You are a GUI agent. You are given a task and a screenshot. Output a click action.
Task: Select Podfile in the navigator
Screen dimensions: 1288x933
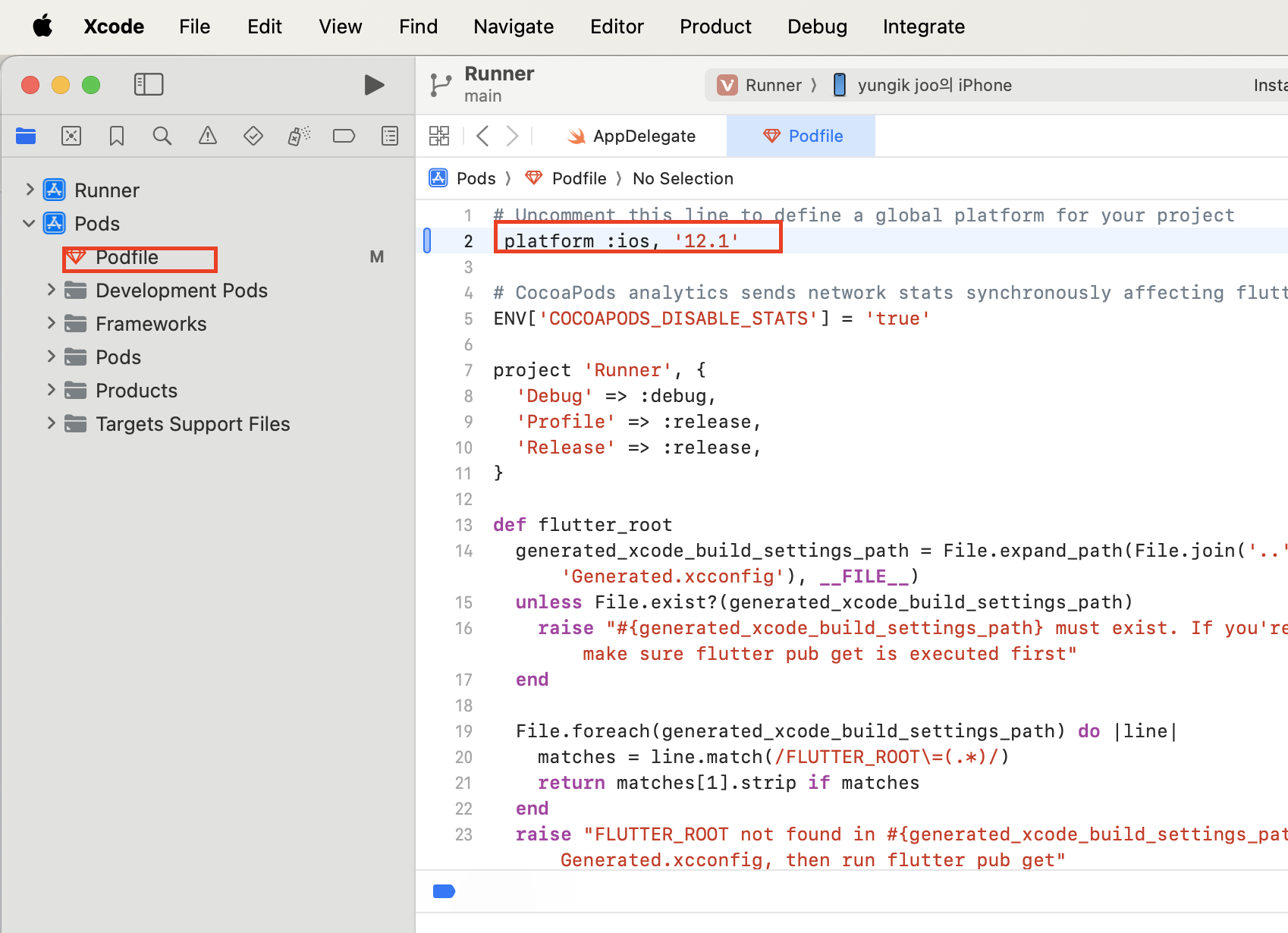208,257
